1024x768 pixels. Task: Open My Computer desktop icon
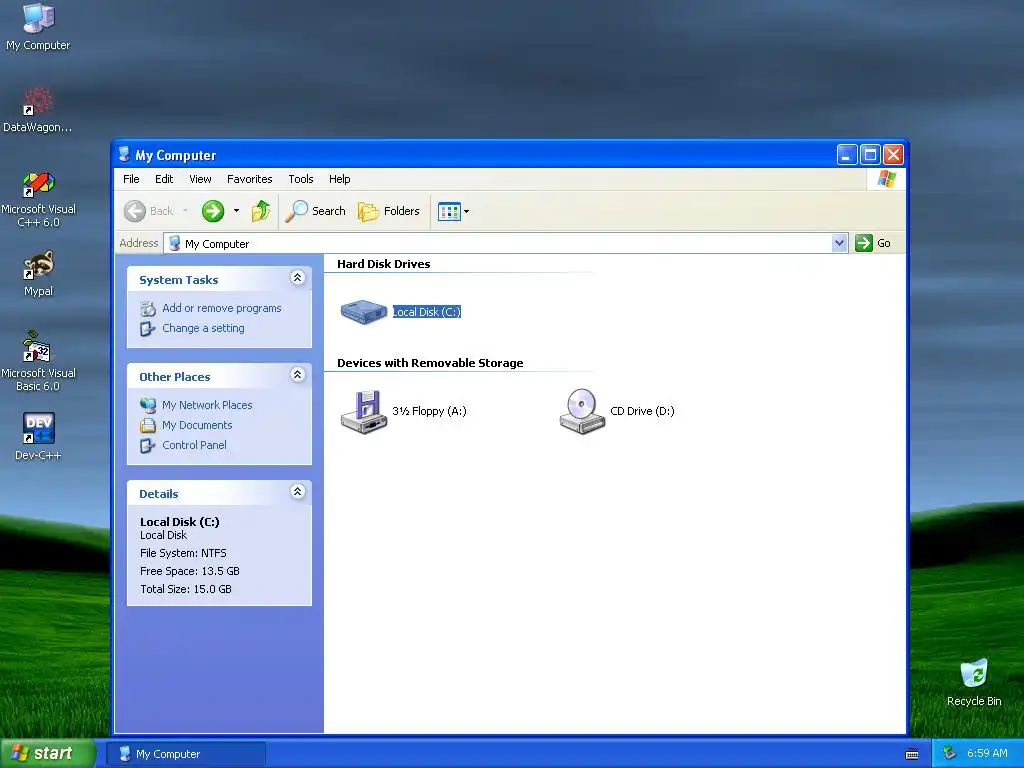[x=38, y=27]
